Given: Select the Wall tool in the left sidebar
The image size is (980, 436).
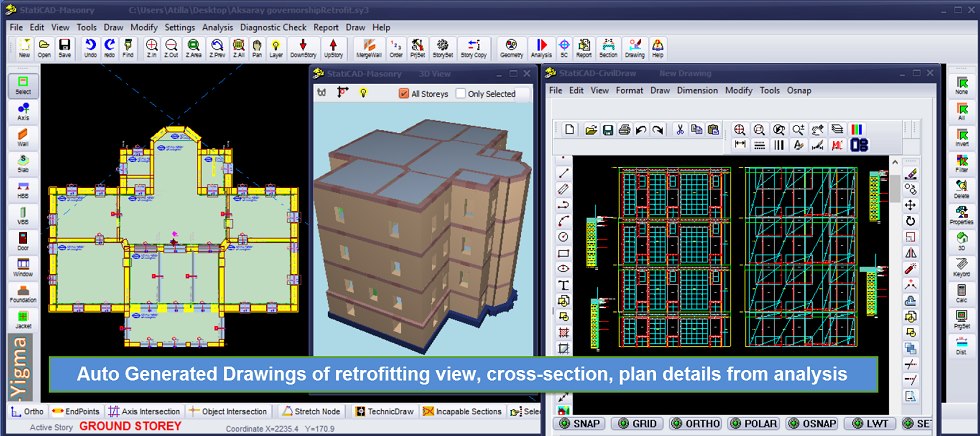Looking at the screenshot, I should pos(22,138).
